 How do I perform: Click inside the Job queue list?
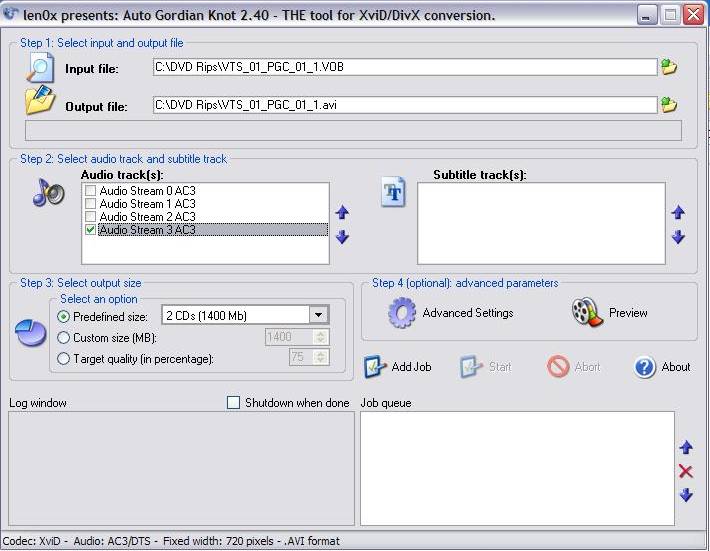(517, 469)
